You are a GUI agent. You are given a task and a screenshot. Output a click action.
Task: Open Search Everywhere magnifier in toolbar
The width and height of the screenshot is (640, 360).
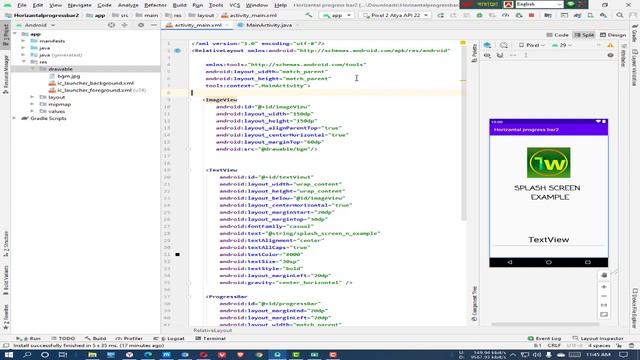pyautogui.click(x=620, y=15)
